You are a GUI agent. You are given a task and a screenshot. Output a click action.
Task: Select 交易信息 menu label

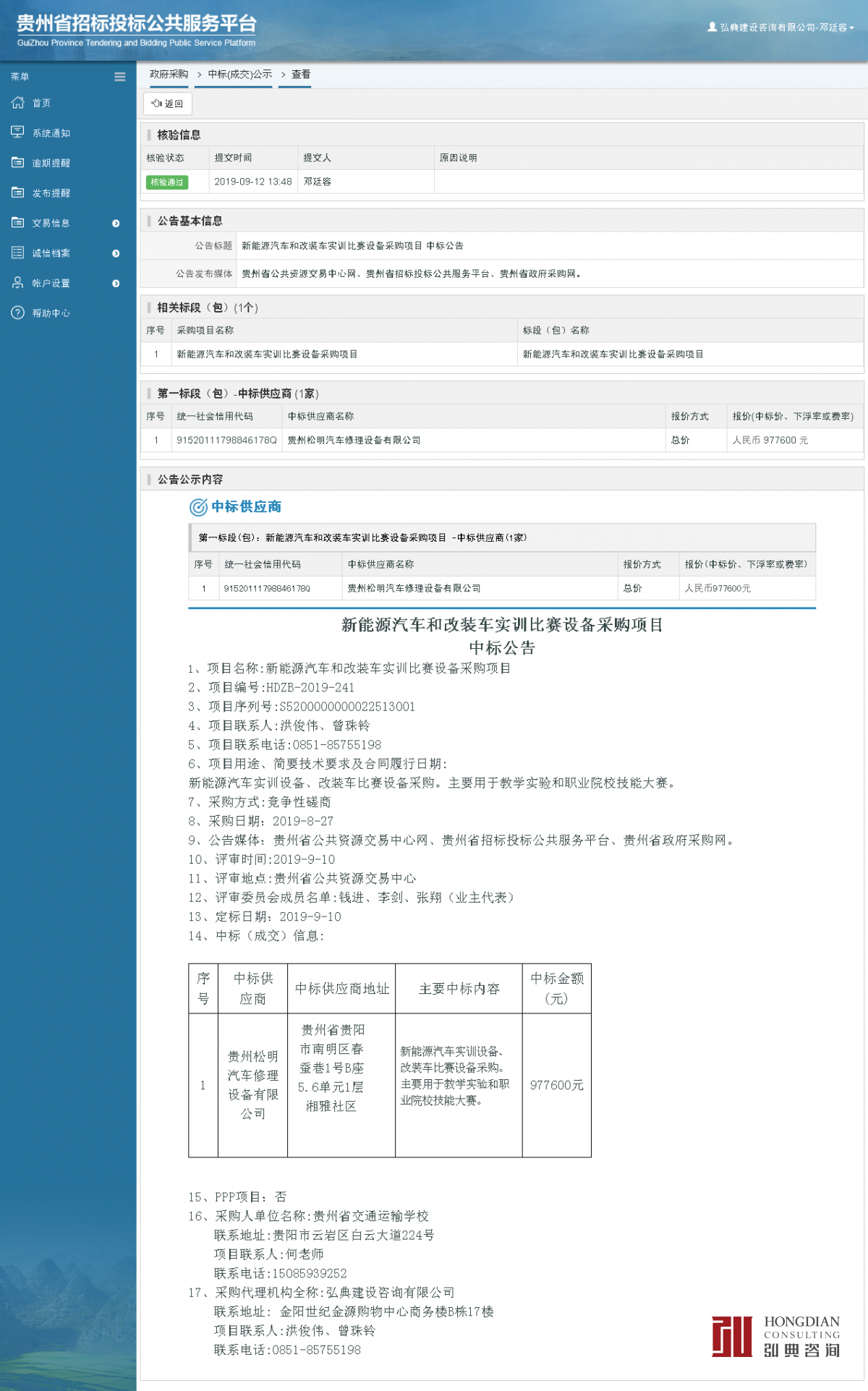click(51, 224)
